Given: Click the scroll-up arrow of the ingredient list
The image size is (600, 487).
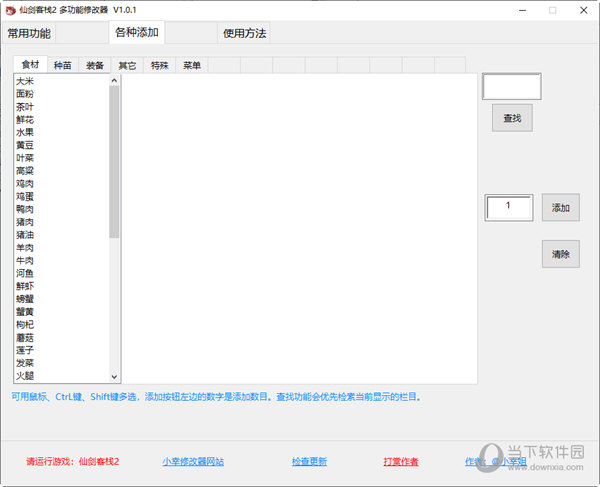Looking at the screenshot, I should coord(114,80).
